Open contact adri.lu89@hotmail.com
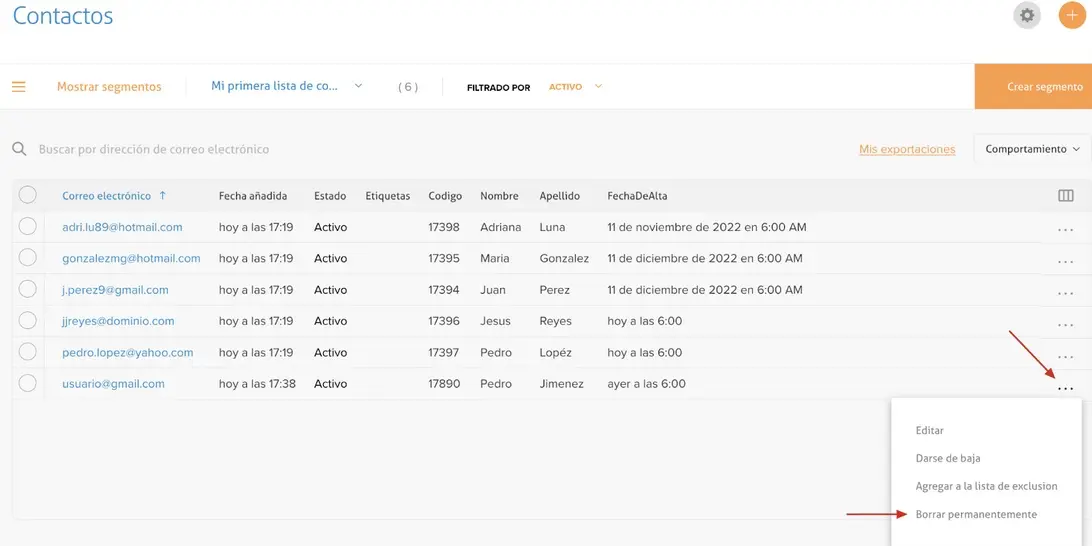 coord(122,227)
